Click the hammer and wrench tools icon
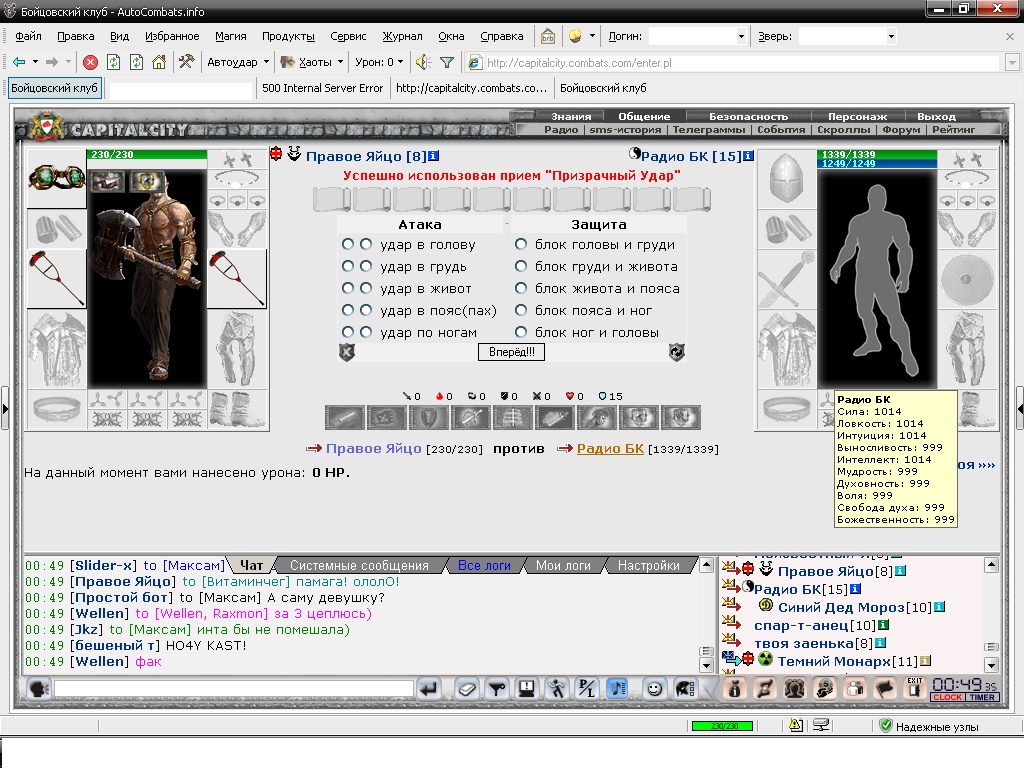The width and height of the screenshot is (1024, 768). (x=186, y=62)
